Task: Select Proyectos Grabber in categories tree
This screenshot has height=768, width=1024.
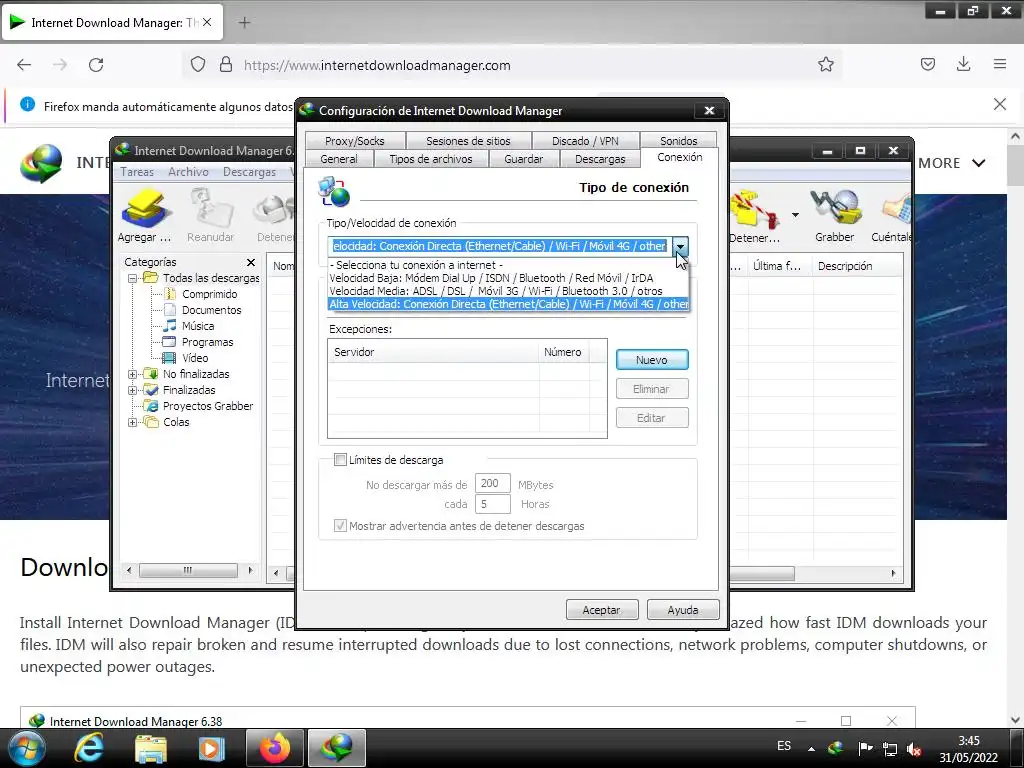Action: coord(208,406)
